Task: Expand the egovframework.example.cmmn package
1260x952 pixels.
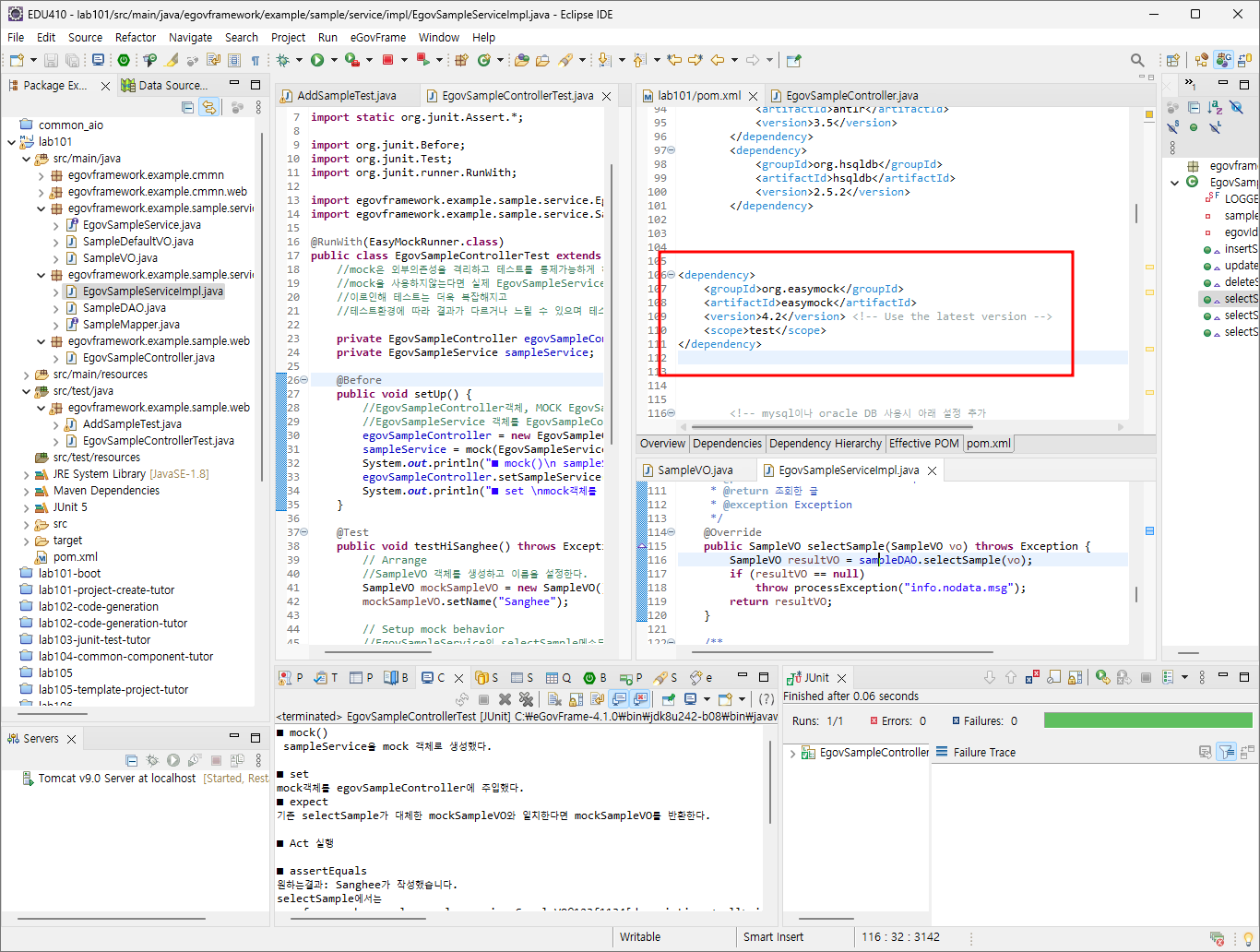Action: tap(41, 175)
